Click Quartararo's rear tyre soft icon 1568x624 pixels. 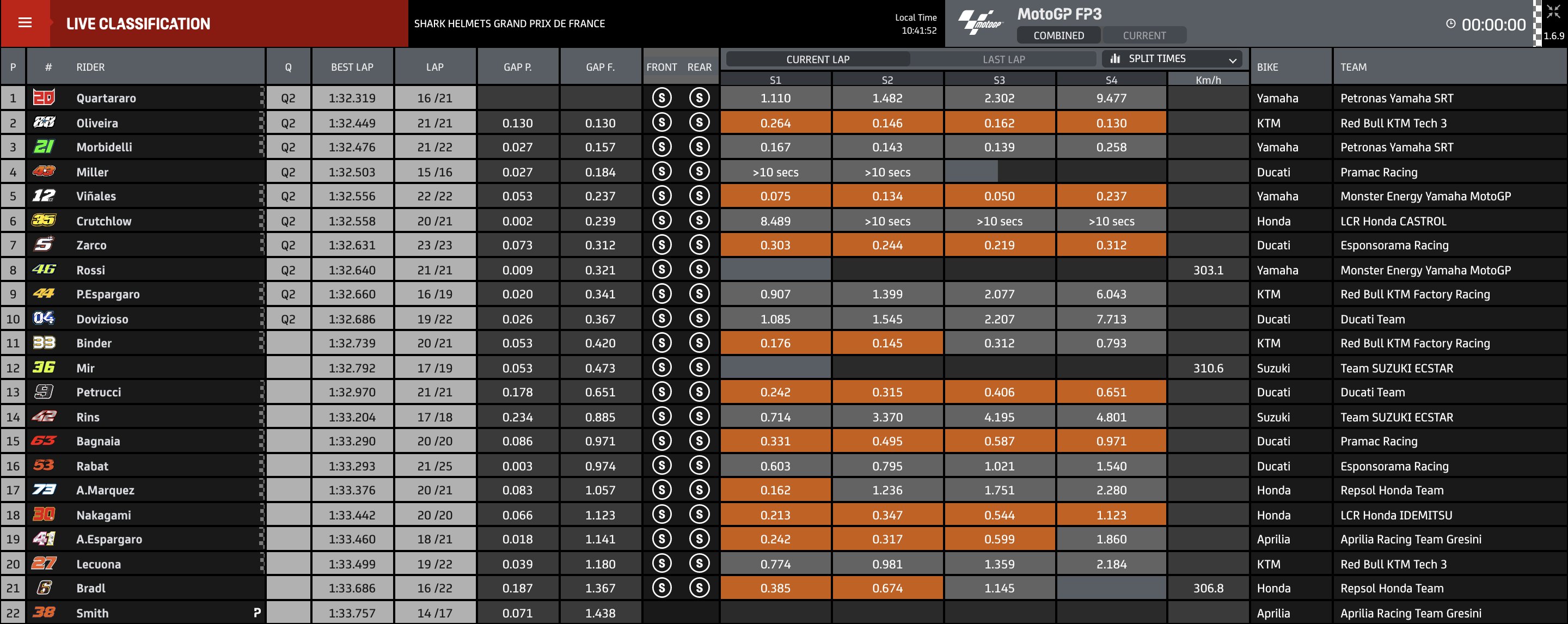pyautogui.click(x=700, y=97)
